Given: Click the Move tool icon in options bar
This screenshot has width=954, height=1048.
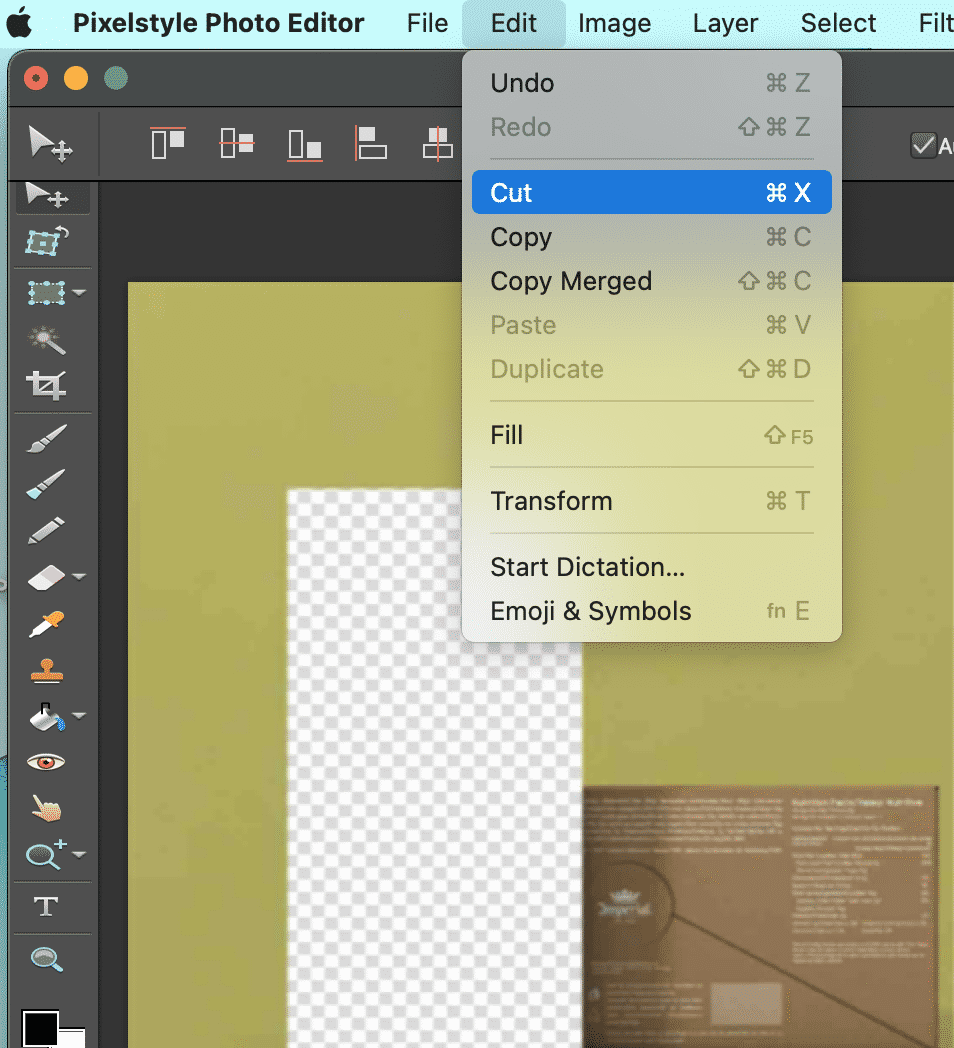Looking at the screenshot, I should [x=50, y=143].
